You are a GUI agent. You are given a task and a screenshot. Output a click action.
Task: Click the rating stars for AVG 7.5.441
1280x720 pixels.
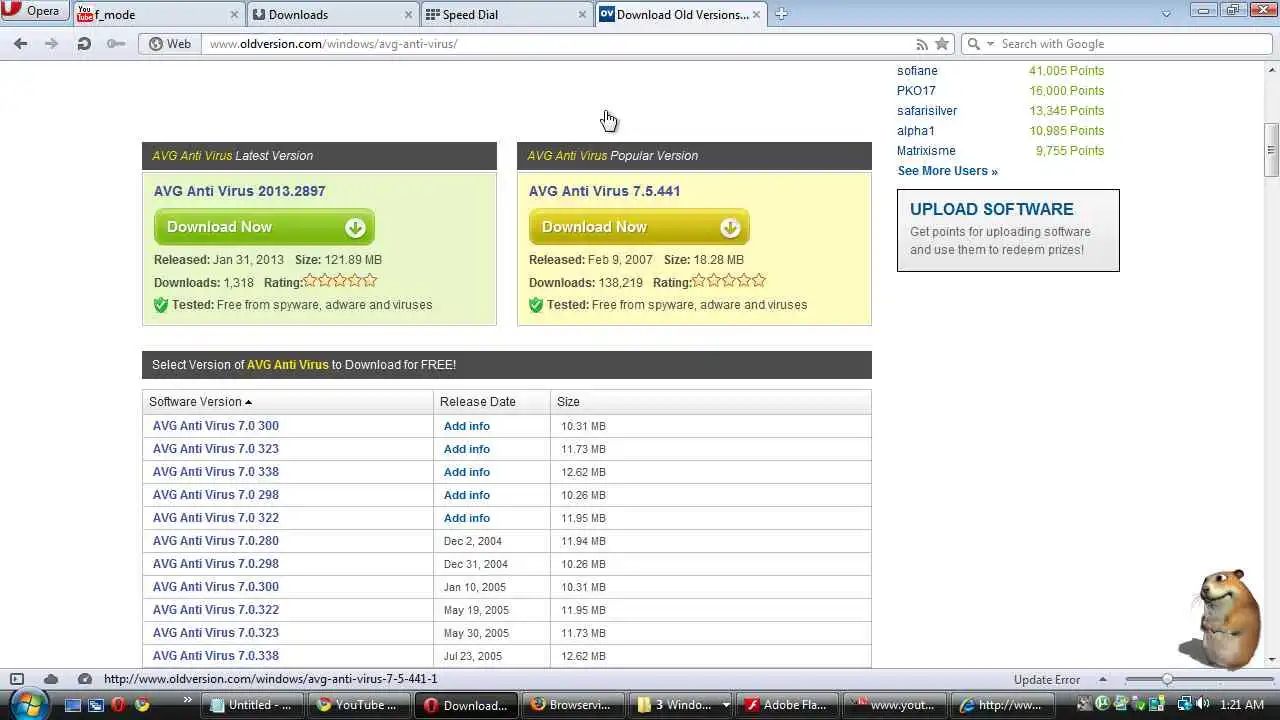729,281
